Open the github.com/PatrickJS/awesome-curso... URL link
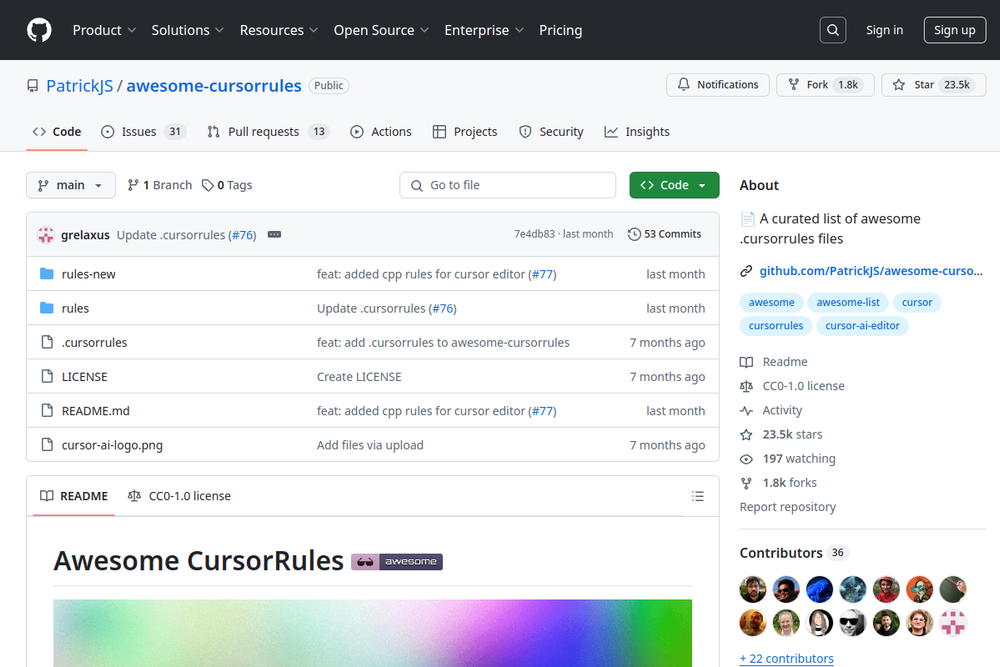Image resolution: width=1000 pixels, height=667 pixels. tap(871, 271)
